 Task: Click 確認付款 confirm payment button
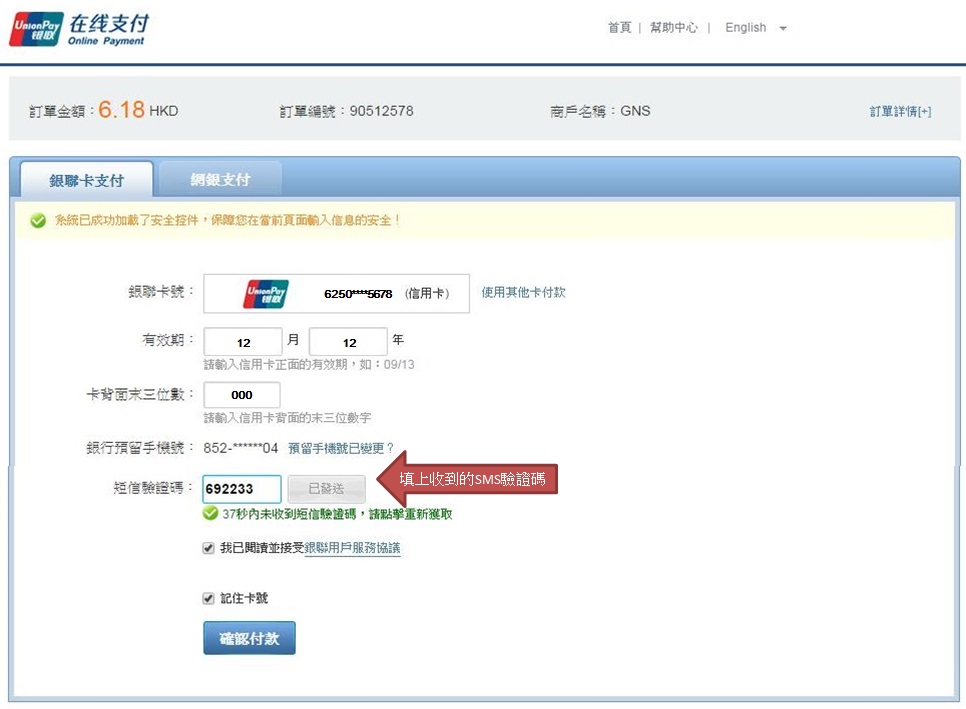click(x=250, y=638)
